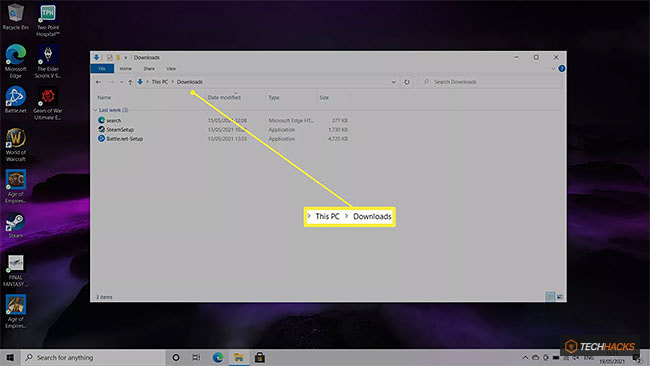Click the Search Downloads field

point(490,82)
